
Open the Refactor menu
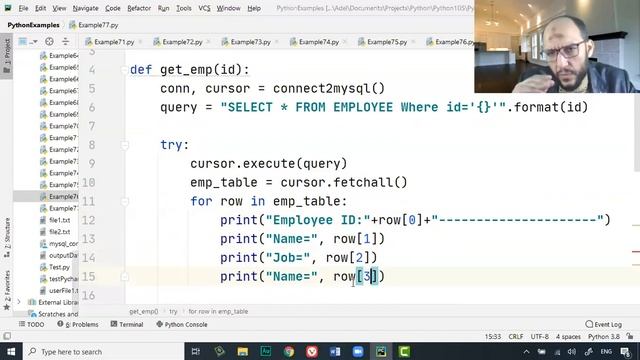[139, 8]
